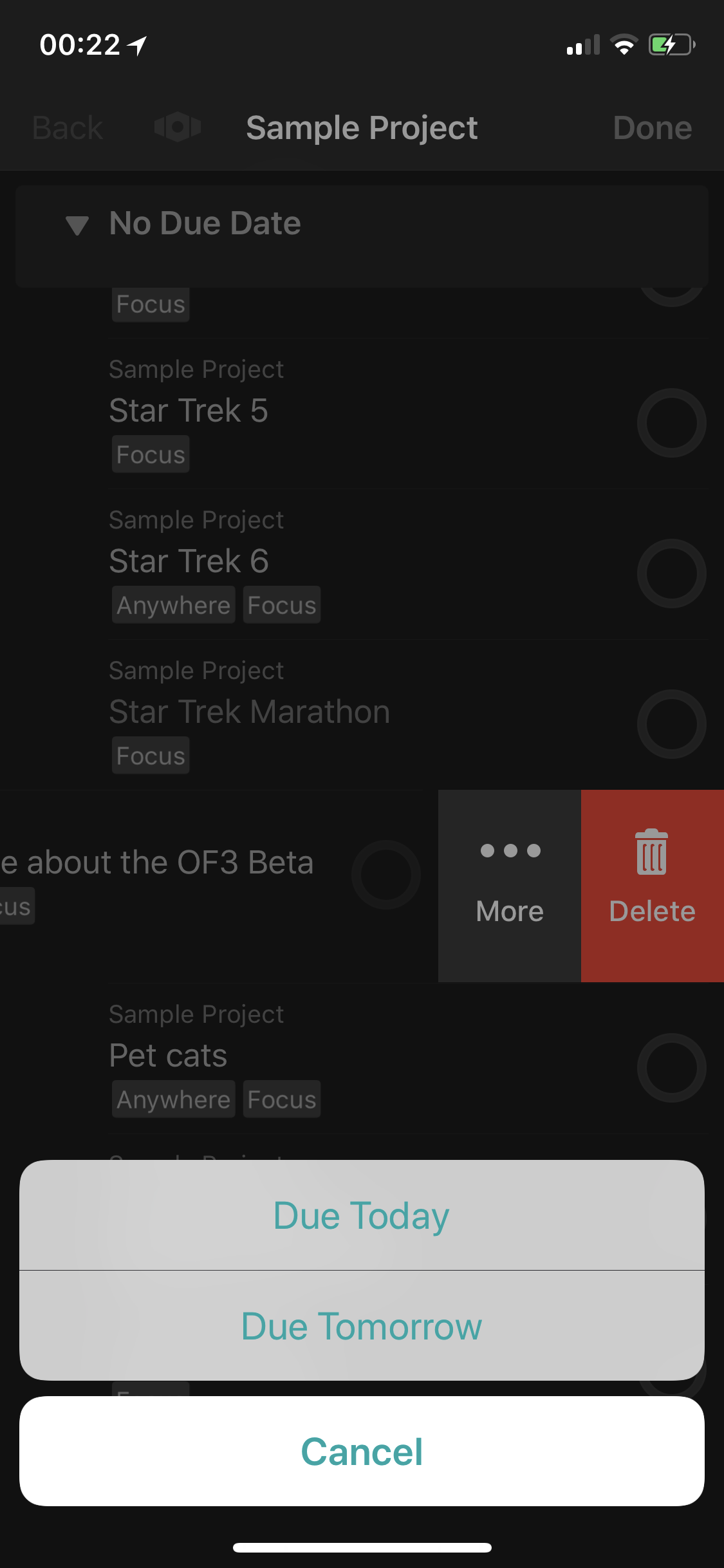The width and height of the screenshot is (724, 1568).
Task: Toggle completion circle for Pet cats
Action: 671,1068
